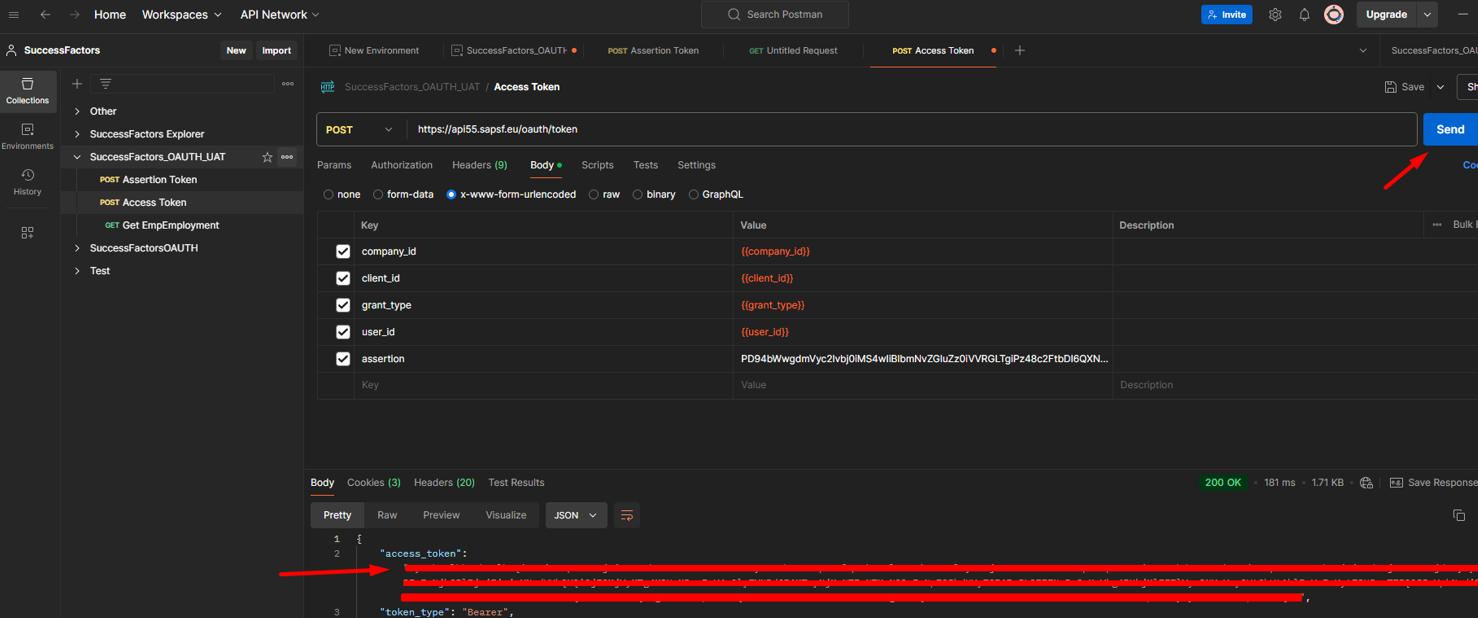Open the JSON format dropdown
This screenshot has height=618, width=1478.
(x=576, y=516)
